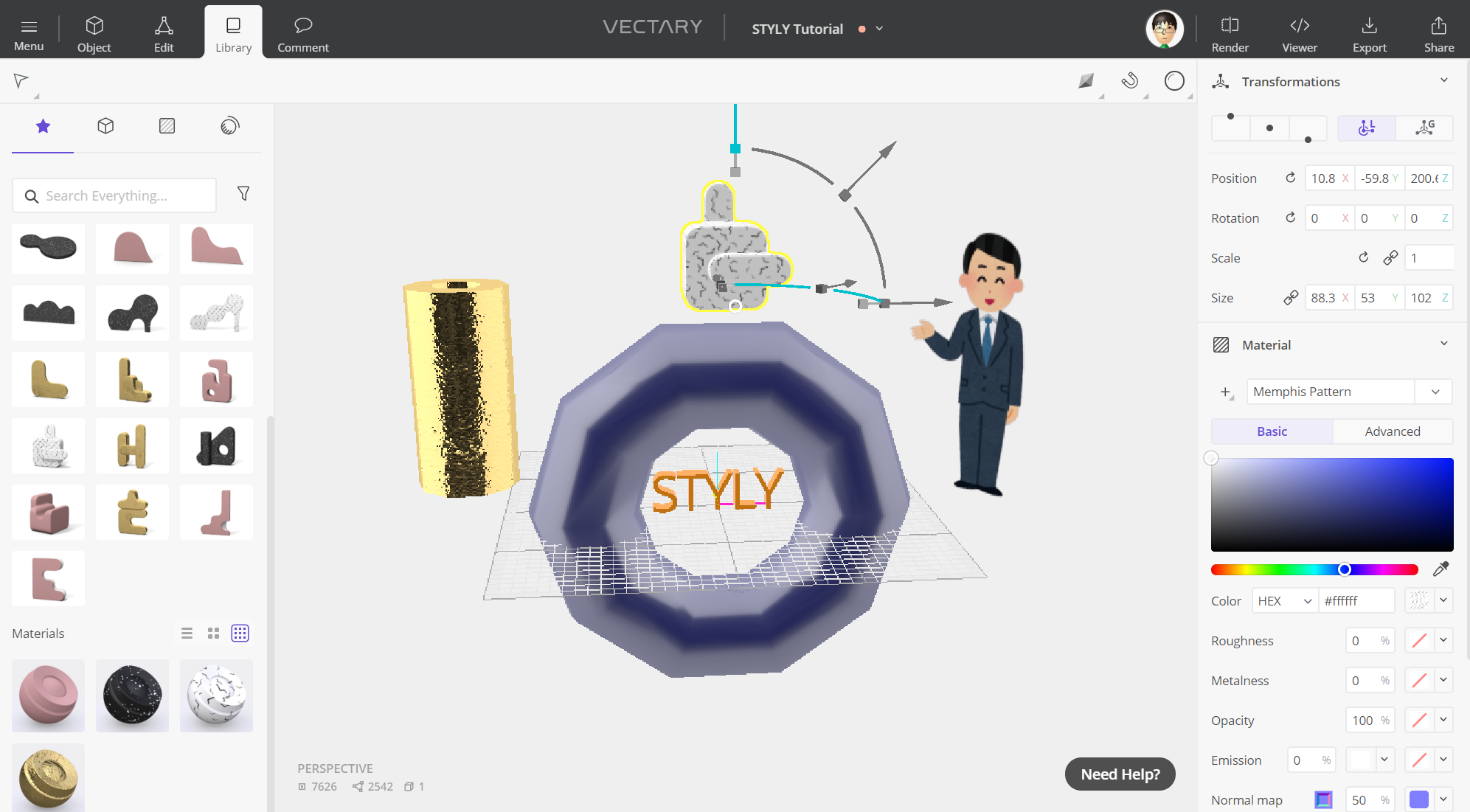Screen dimensions: 1470x812
Task: Select the arrow selection tool
Action: pos(21,81)
